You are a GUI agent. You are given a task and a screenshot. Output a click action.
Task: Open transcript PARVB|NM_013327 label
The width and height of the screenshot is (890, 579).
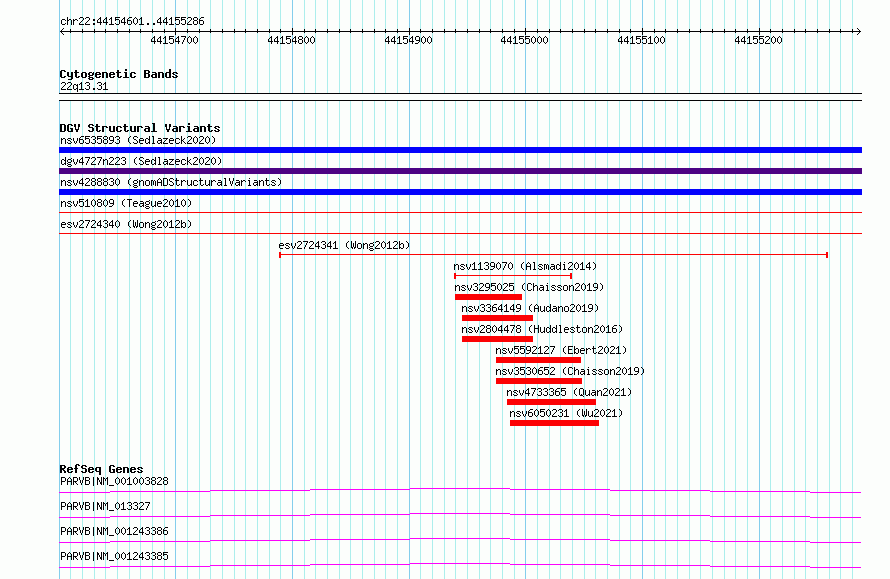coord(105,506)
